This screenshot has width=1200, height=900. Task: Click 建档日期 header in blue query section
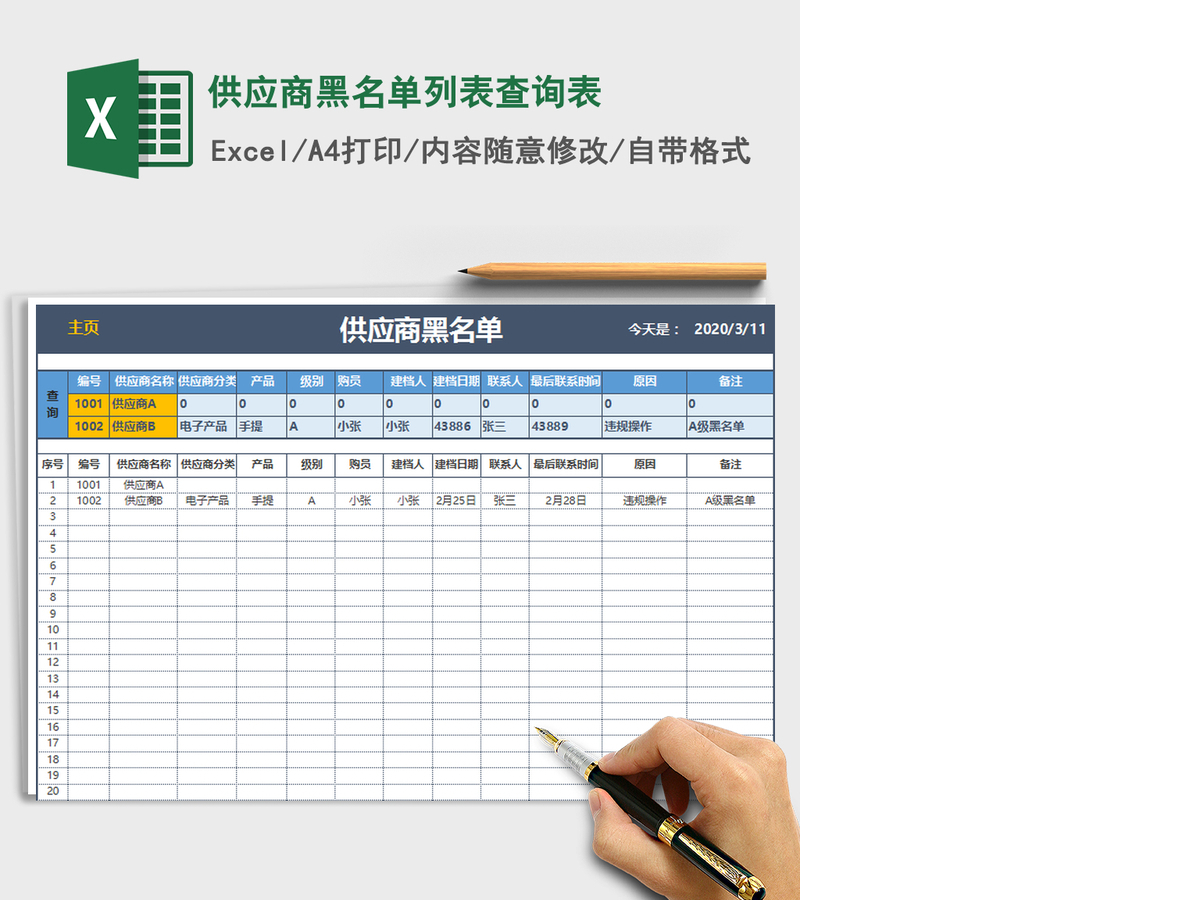click(456, 381)
